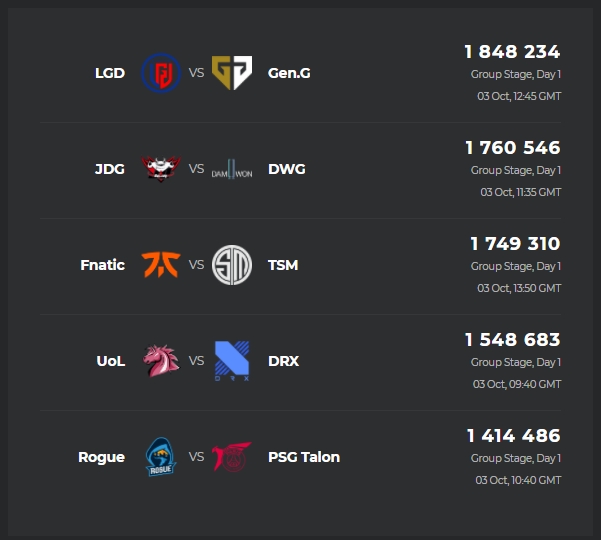601x540 pixels.
Task: Open the Gen.G team name link
Action: [x=289, y=73]
